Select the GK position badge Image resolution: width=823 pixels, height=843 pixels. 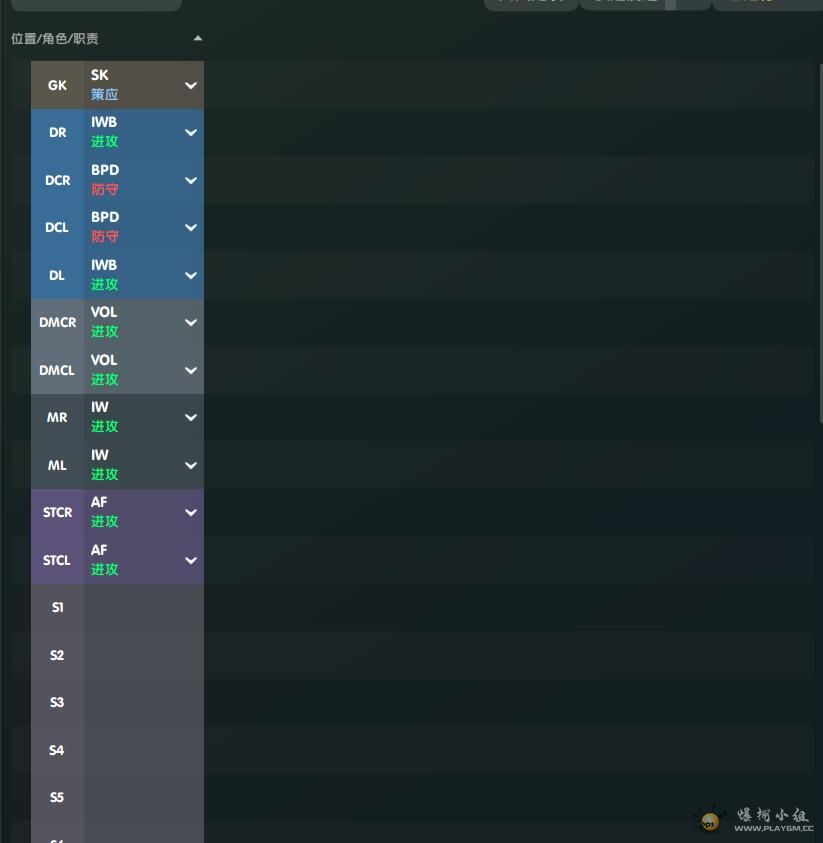pos(57,85)
